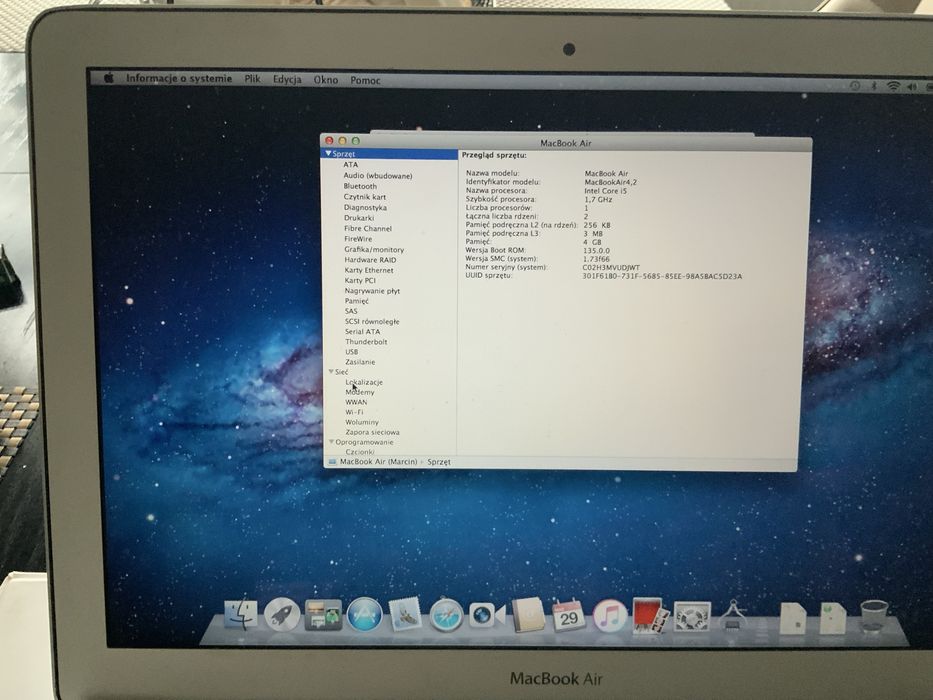Select Czytnik kart entry
This screenshot has width=933, height=700.
click(x=364, y=196)
